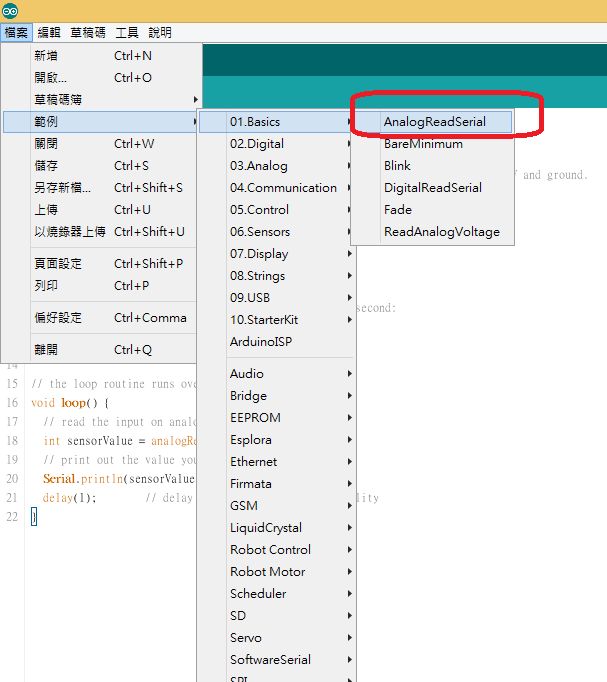Expand the Bridge library examples
This screenshot has height=682, width=607.
click(277, 396)
